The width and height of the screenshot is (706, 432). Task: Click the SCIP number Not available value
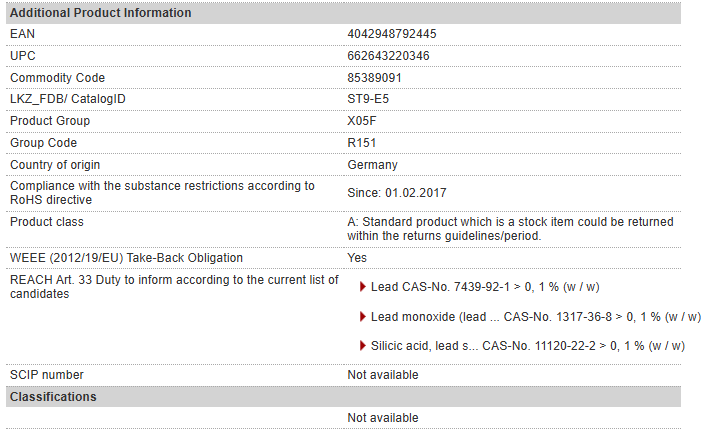click(383, 375)
